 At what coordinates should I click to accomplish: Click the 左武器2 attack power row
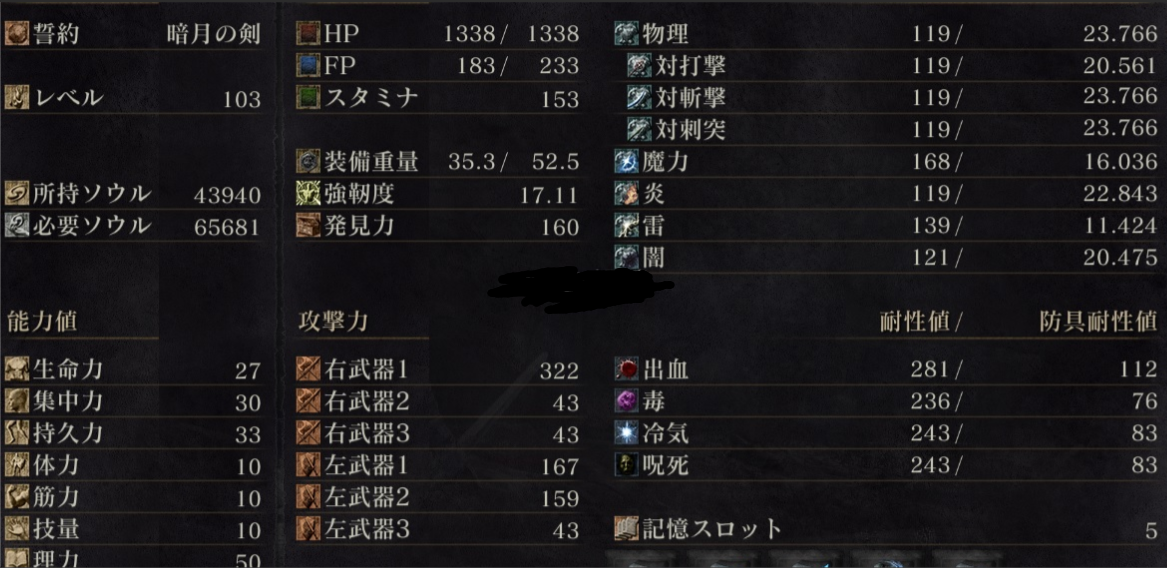[438, 497]
